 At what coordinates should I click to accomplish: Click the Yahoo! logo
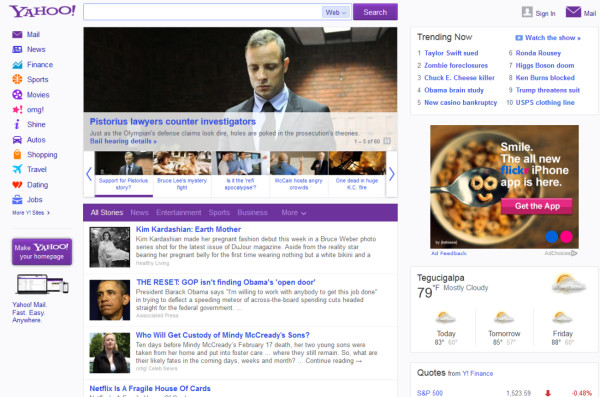(x=42, y=11)
